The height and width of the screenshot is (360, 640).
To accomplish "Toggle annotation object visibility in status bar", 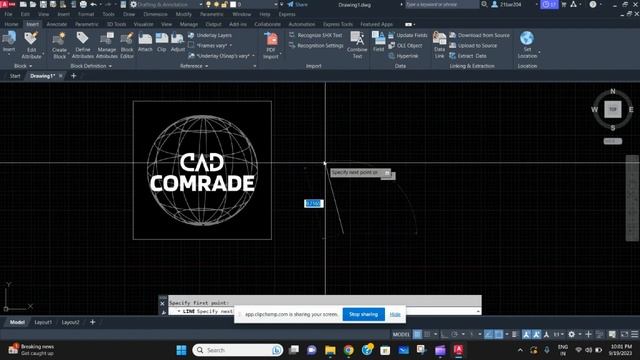I will click(x=527, y=334).
